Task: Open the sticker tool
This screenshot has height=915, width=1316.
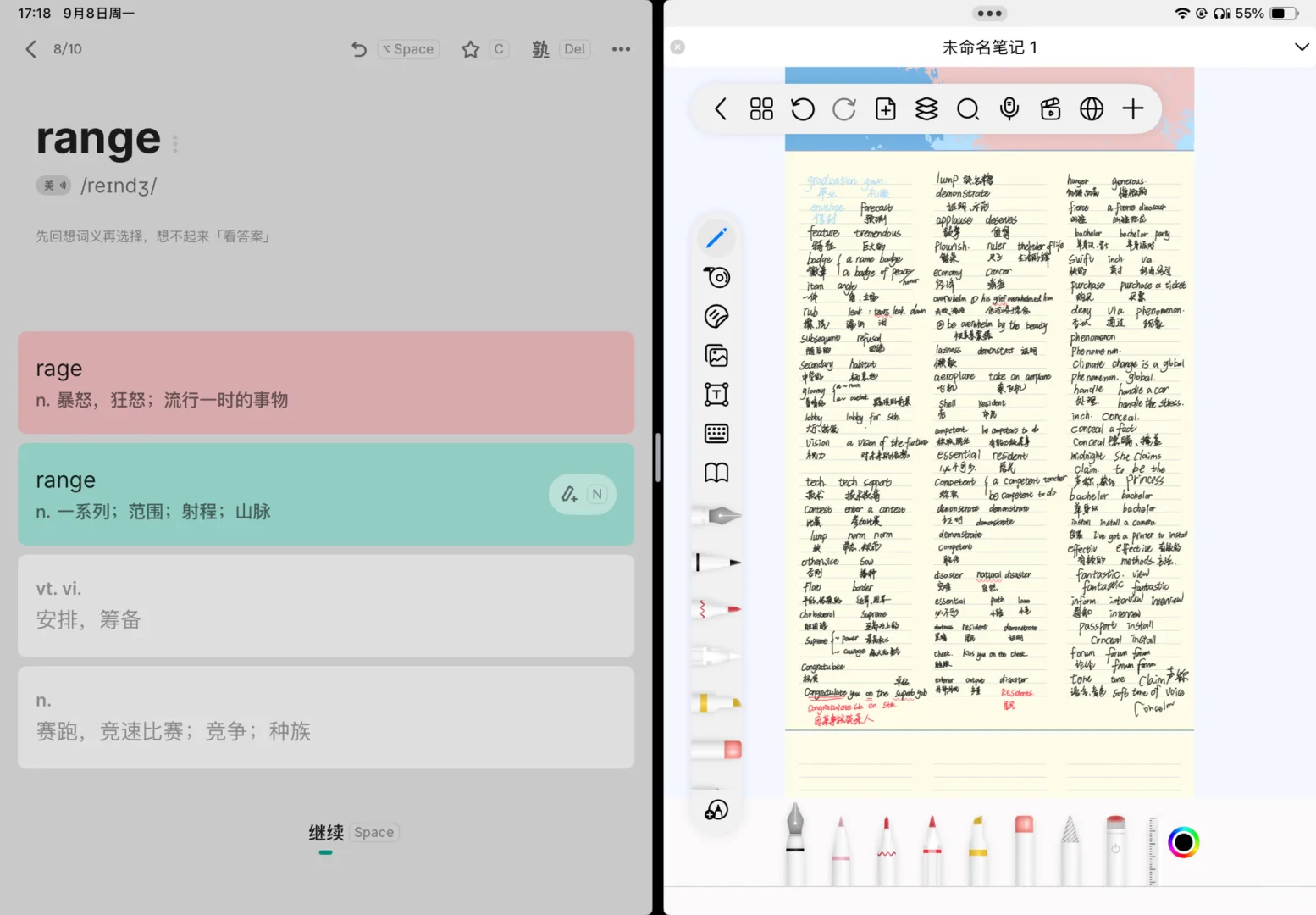Action: click(716, 316)
